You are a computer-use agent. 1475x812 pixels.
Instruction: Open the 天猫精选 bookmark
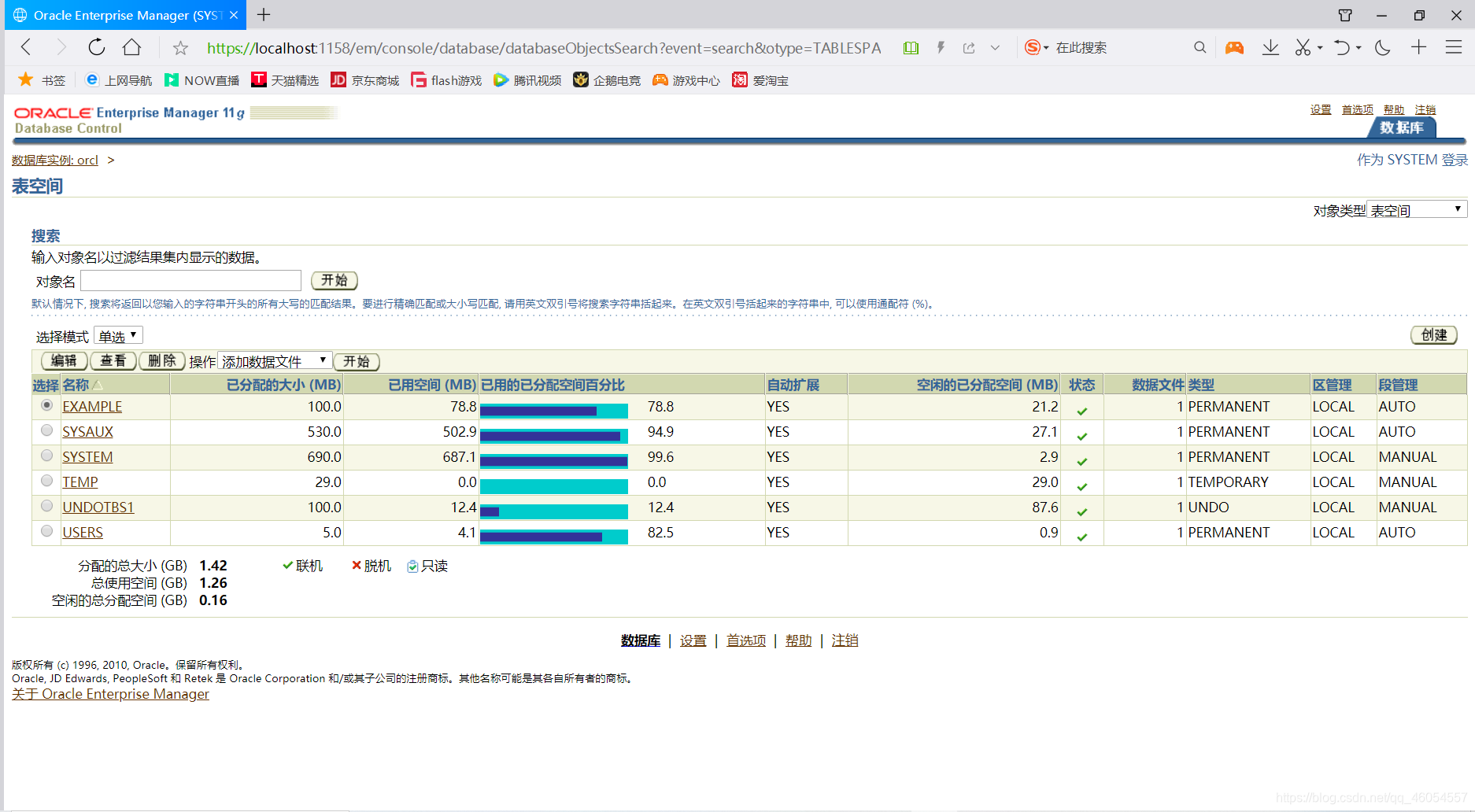click(285, 80)
